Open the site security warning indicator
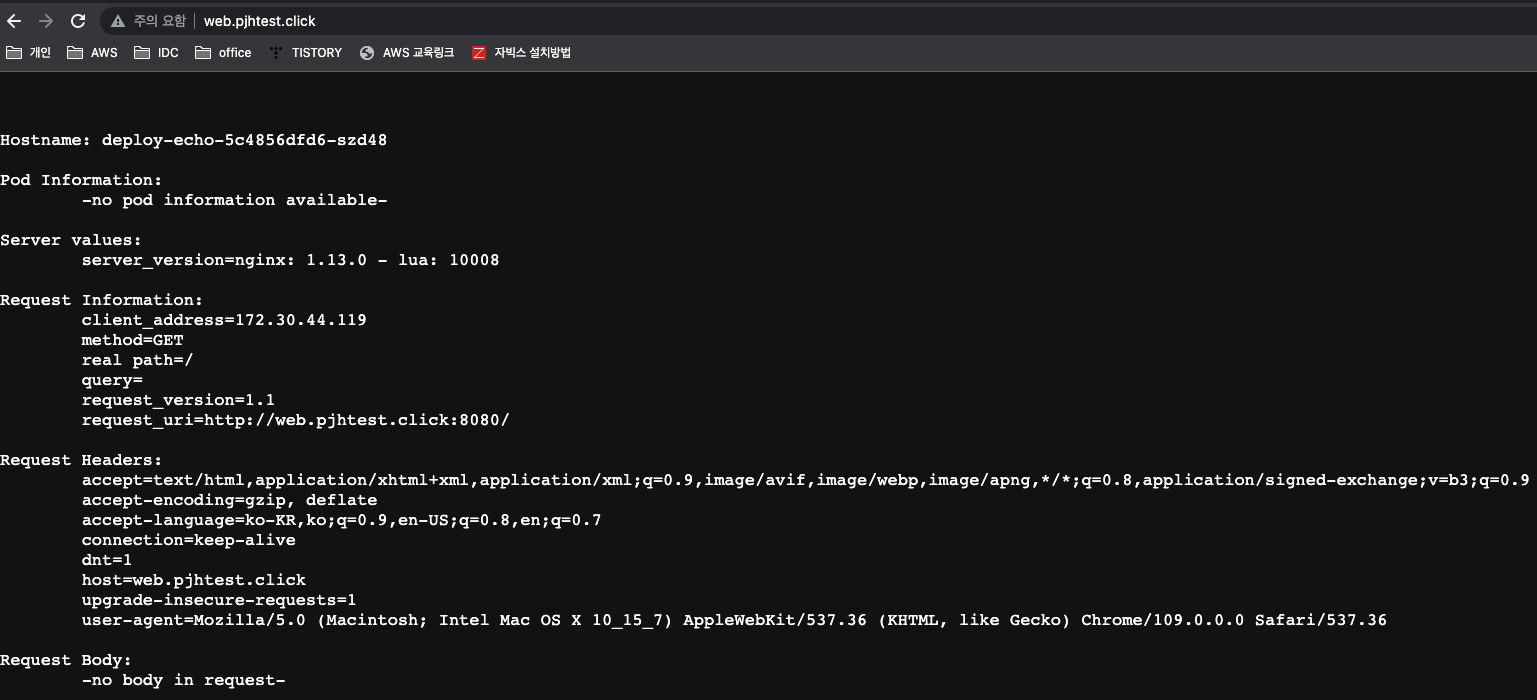1537x700 pixels. pyautogui.click(x=149, y=21)
